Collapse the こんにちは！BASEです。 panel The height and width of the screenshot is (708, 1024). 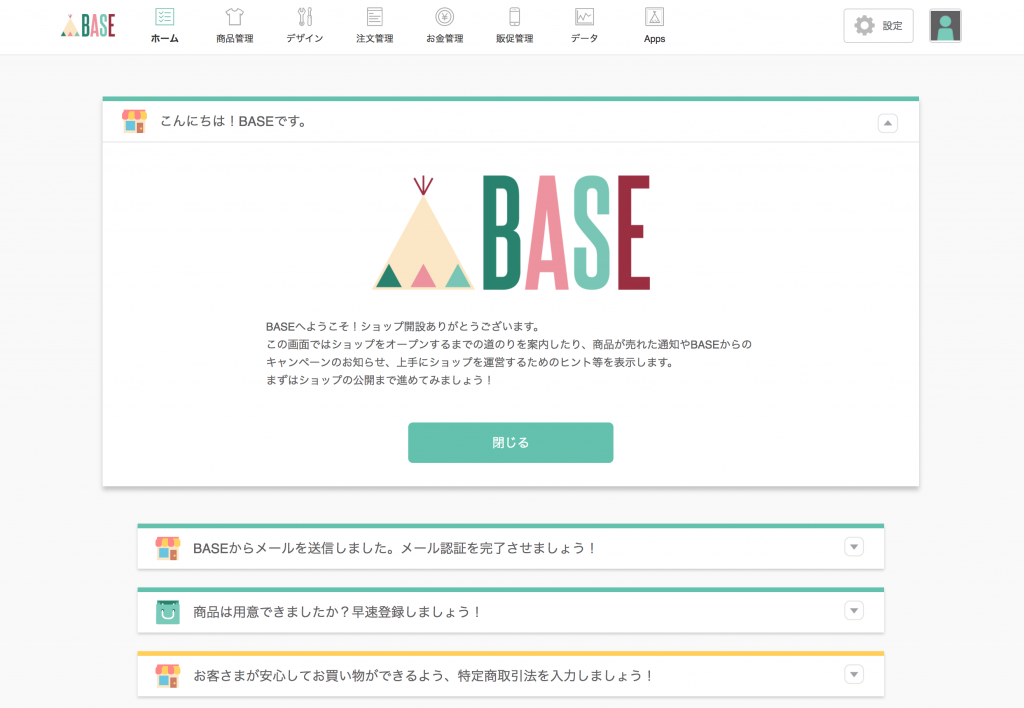(888, 123)
